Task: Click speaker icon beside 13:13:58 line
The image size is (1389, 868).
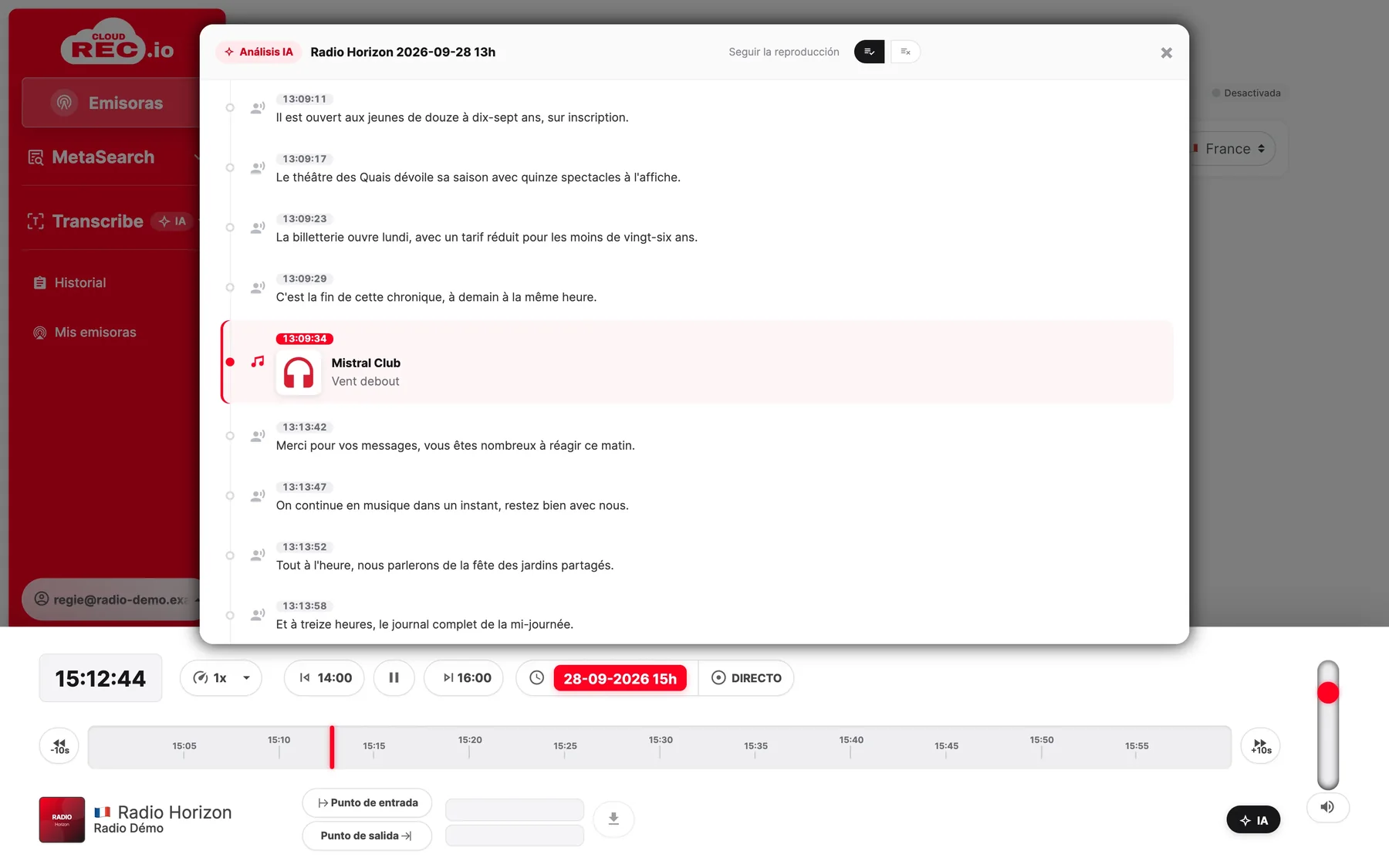Action: (258, 615)
